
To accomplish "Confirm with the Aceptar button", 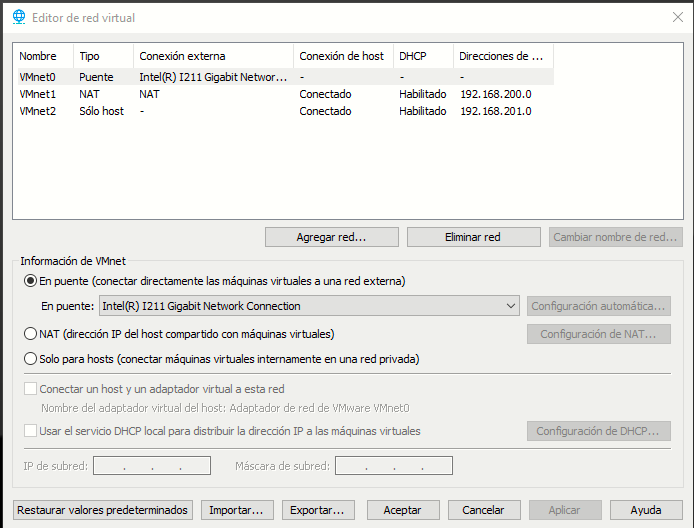I will point(403,510).
